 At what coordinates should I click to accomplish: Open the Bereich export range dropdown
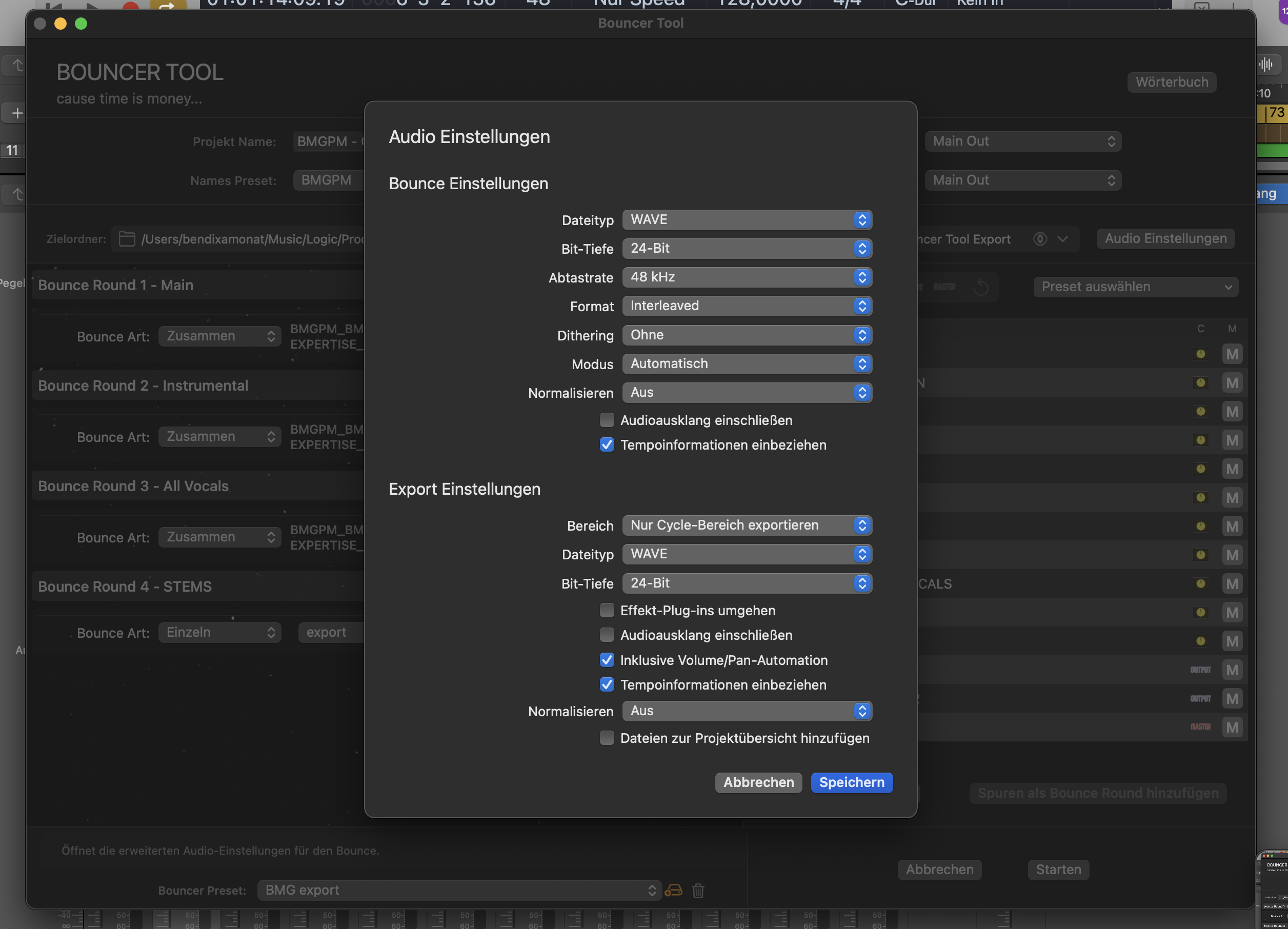(746, 526)
